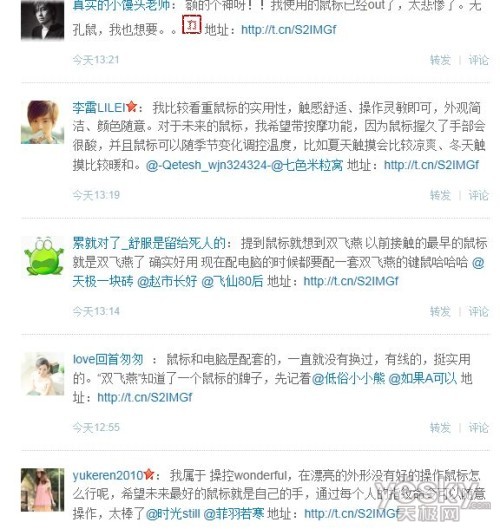Open the @七色米粒窝 mention
Image resolution: width=500 pixels, height=529 pixels.
pos(307,165)
